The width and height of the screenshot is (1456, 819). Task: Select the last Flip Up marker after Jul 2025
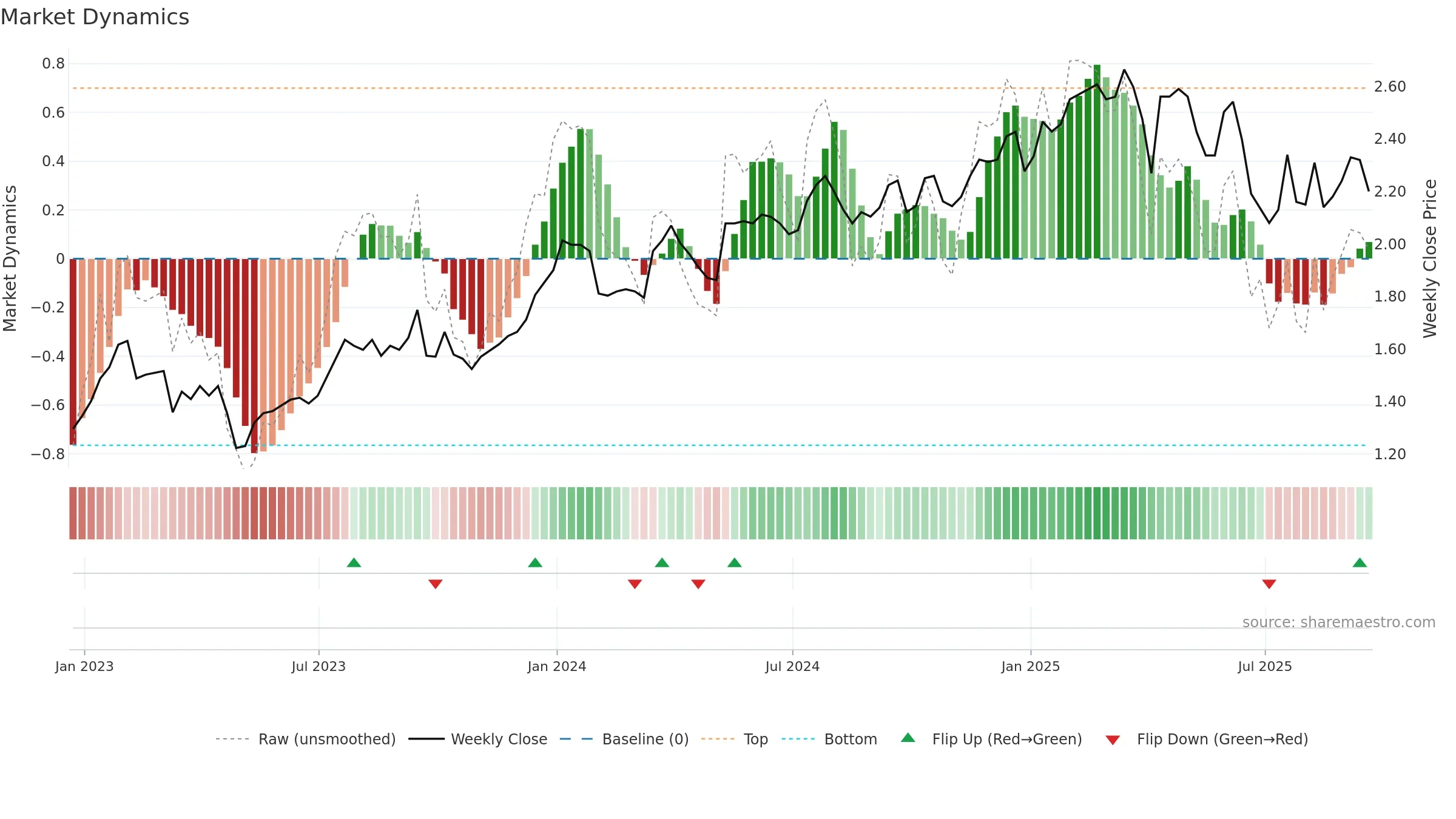(1360, 562)
